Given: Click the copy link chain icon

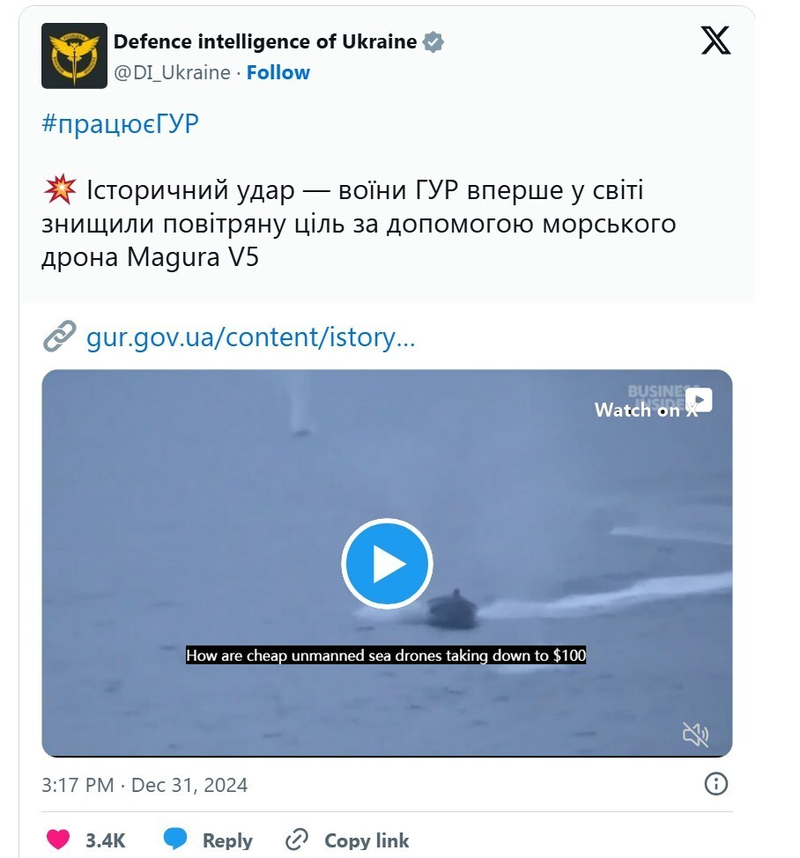Looking at the screenshot, I should [x=297, y=839].
